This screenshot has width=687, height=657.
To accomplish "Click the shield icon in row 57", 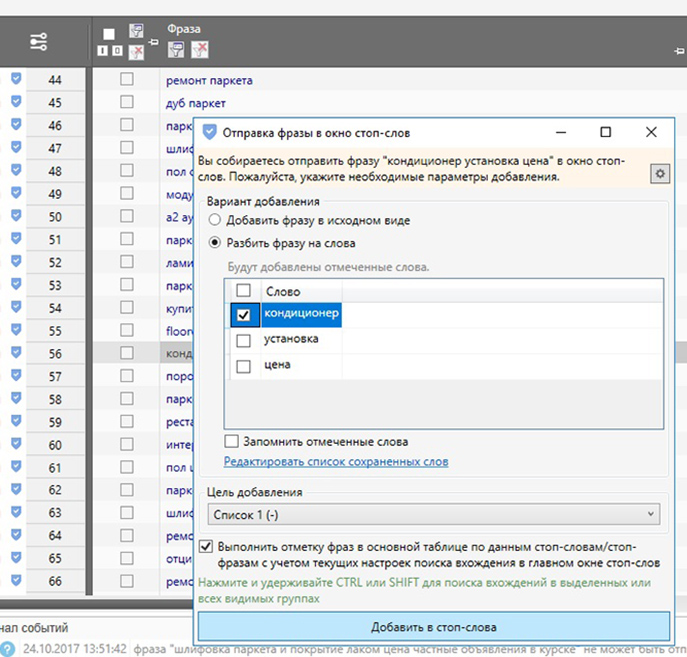I will click(16, 375).
